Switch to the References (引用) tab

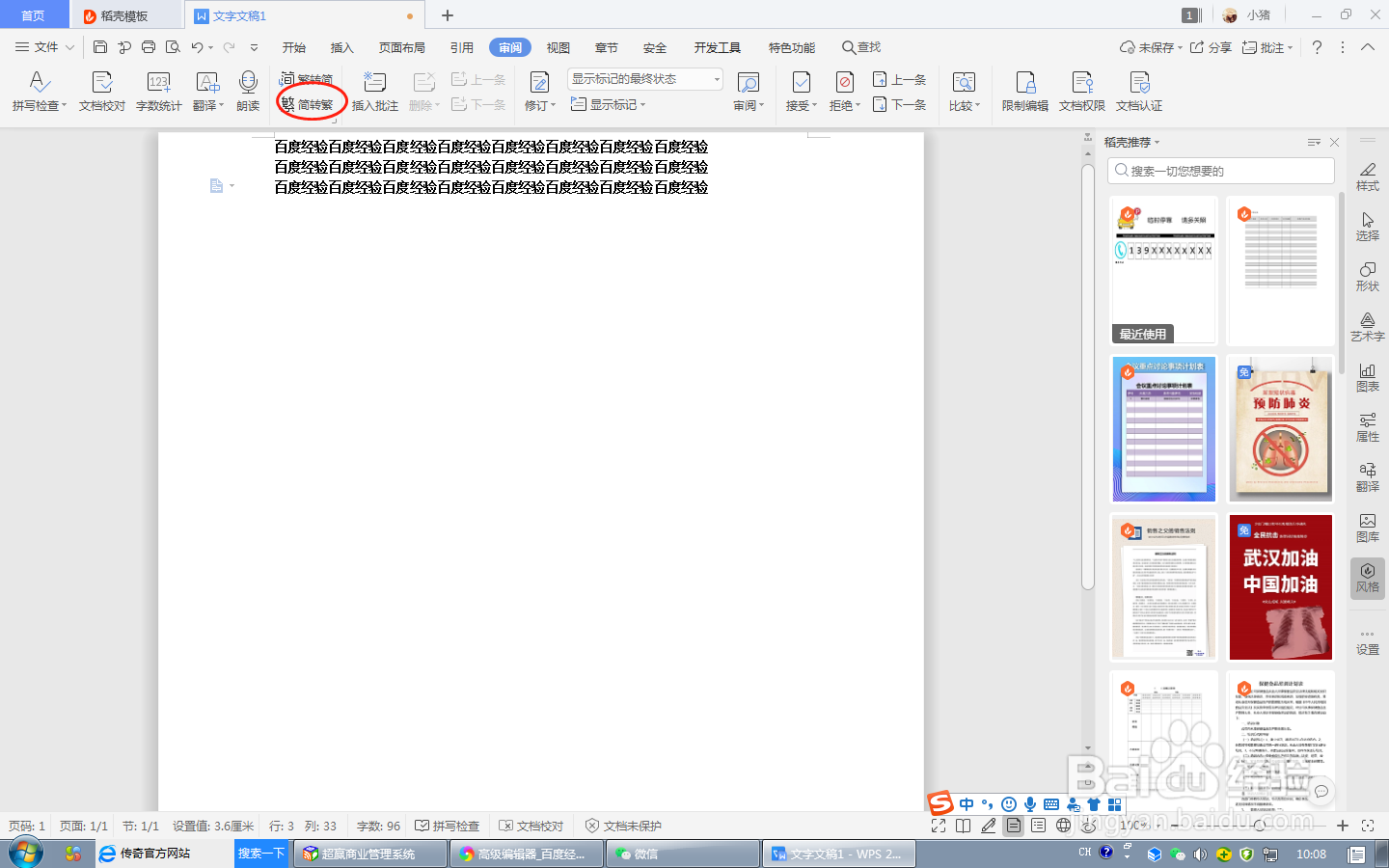pos(462,47)
